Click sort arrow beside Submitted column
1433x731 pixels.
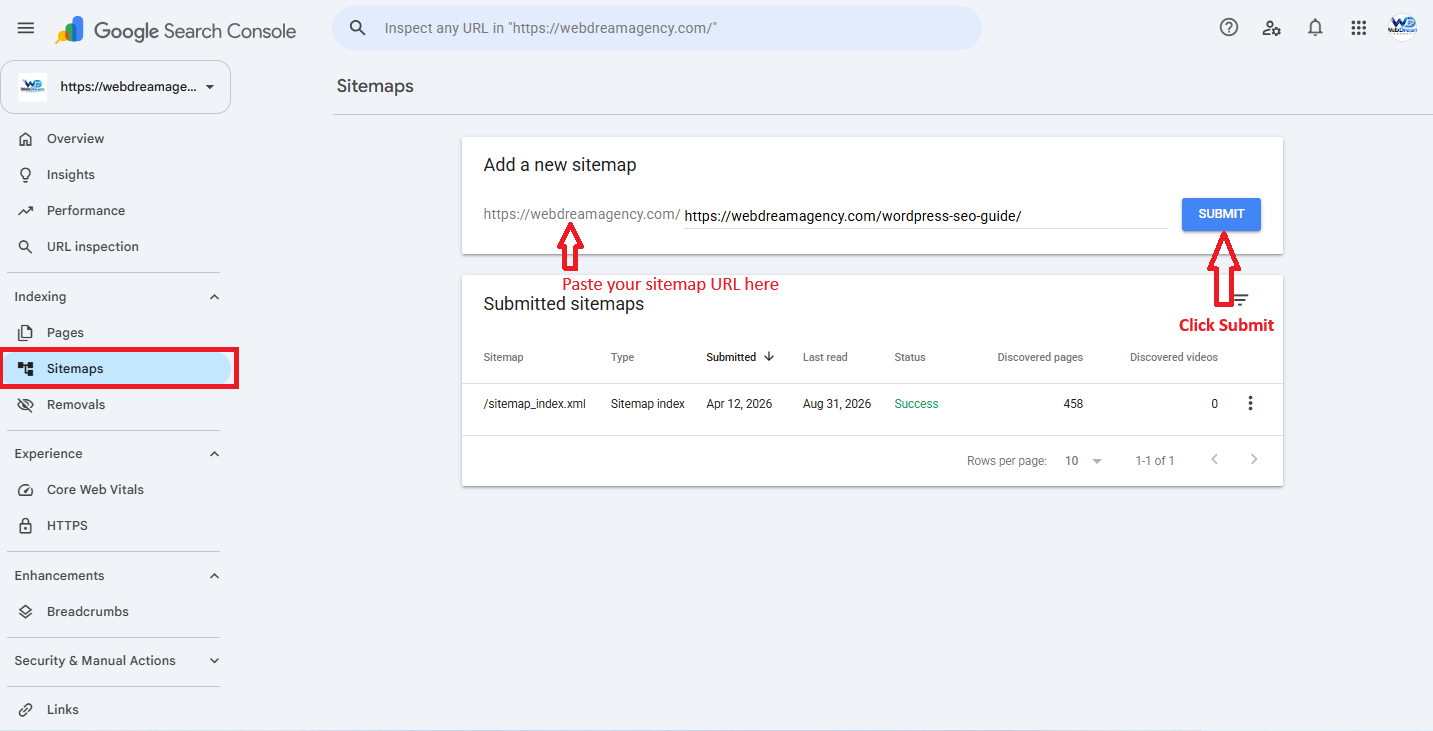click(x=769, y=357)
